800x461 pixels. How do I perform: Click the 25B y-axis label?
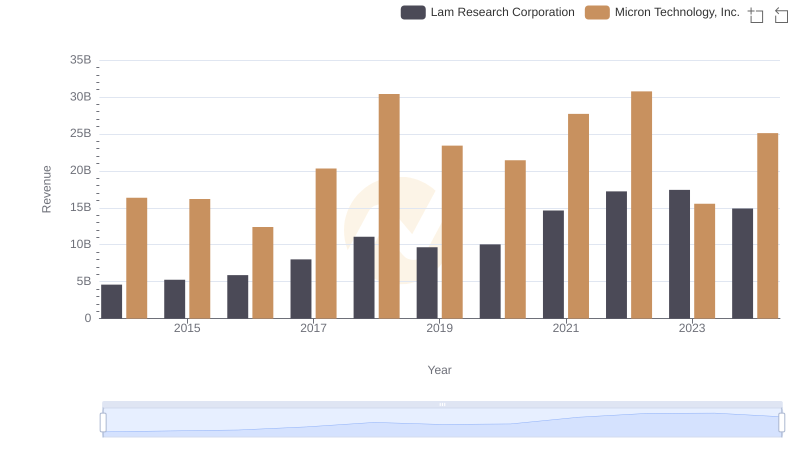coord(81,133)
